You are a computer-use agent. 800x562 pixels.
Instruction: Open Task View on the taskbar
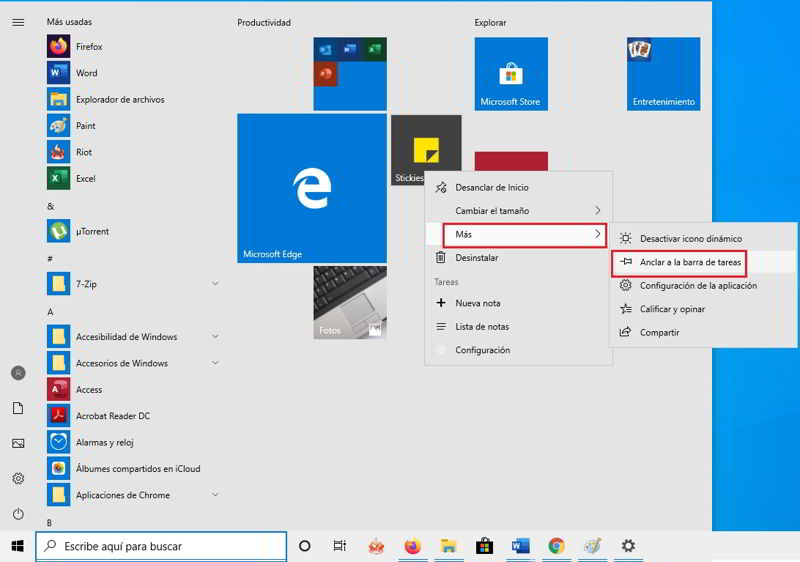340,546
